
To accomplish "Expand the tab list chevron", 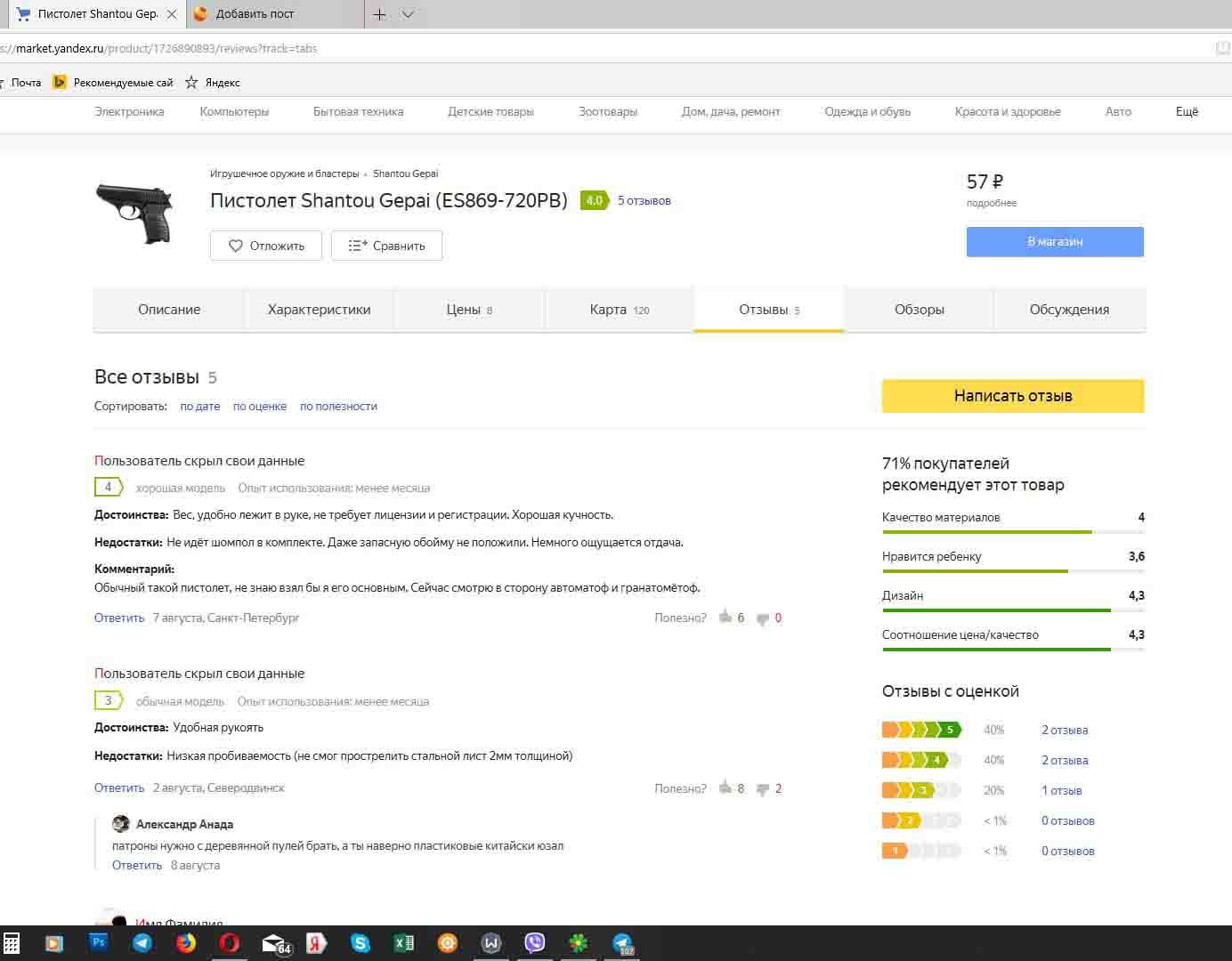I will coord(408,14).
